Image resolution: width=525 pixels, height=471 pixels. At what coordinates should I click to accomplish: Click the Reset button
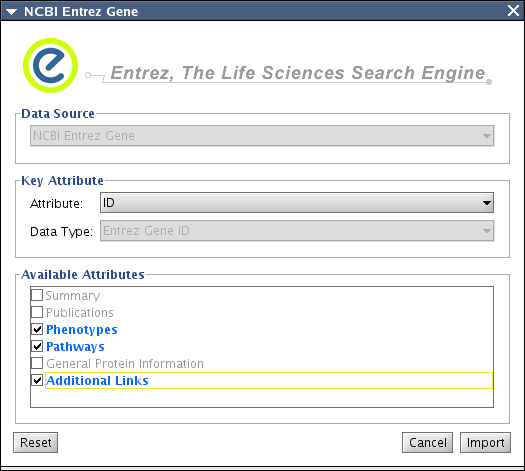35,443
